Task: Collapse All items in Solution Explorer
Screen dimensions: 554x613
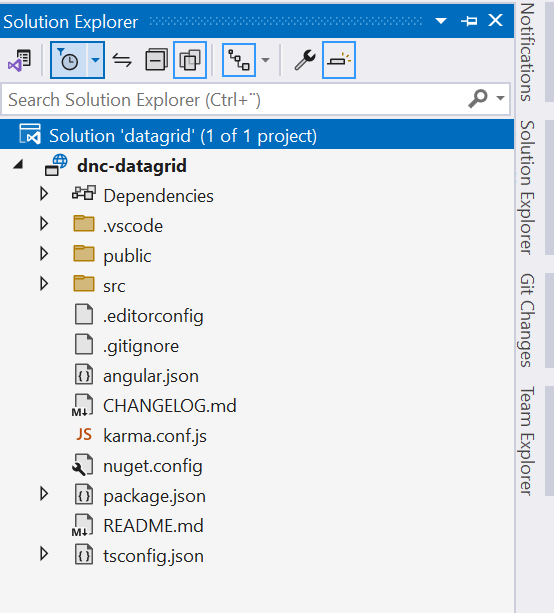Action: click(156, 60)
